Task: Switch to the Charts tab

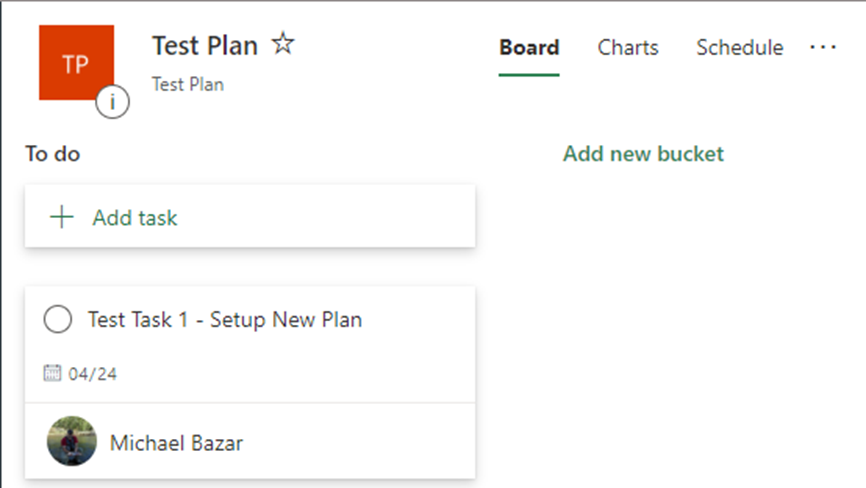Action: (x=628, y=47)
